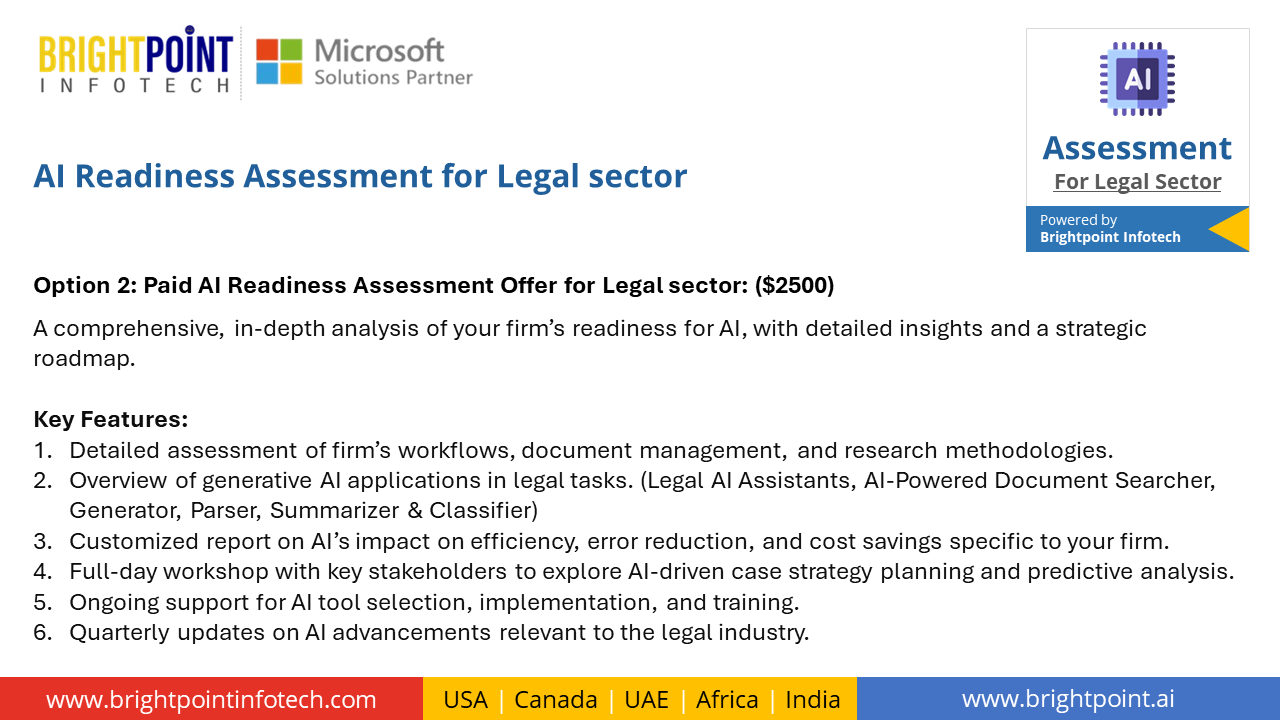Click the Brightpoint Infotech logo

[136, 62]
